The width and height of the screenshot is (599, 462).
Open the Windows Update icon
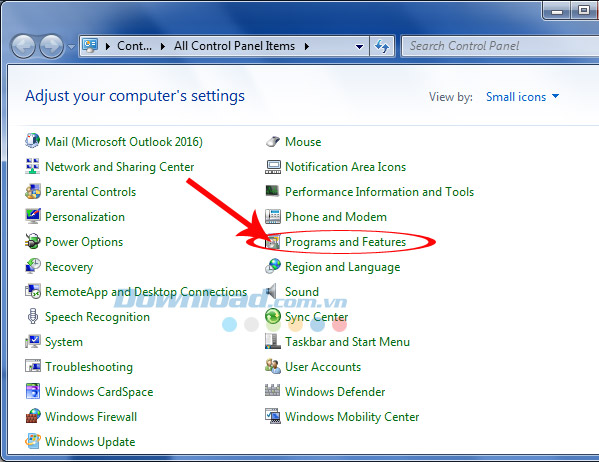[x=33, y=441]
